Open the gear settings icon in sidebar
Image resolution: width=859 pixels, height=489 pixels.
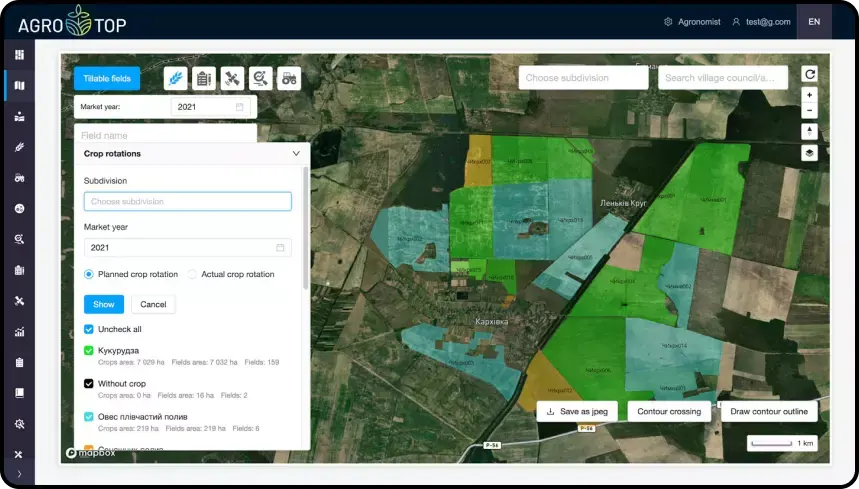pyautogui.click(x=20, y=424)
